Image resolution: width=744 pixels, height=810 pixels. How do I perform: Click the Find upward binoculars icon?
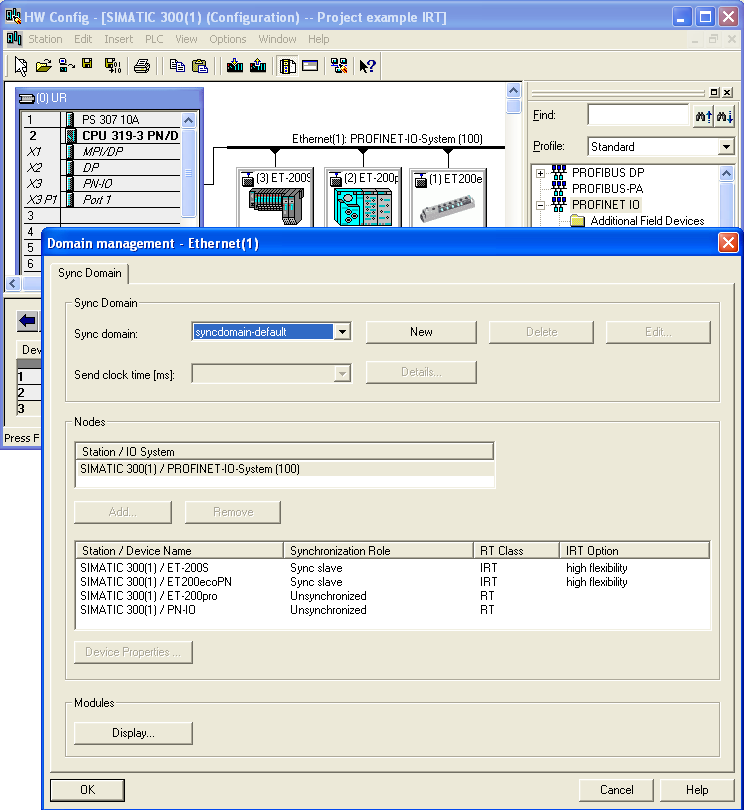pyautogui.click(x=703, y=116)
